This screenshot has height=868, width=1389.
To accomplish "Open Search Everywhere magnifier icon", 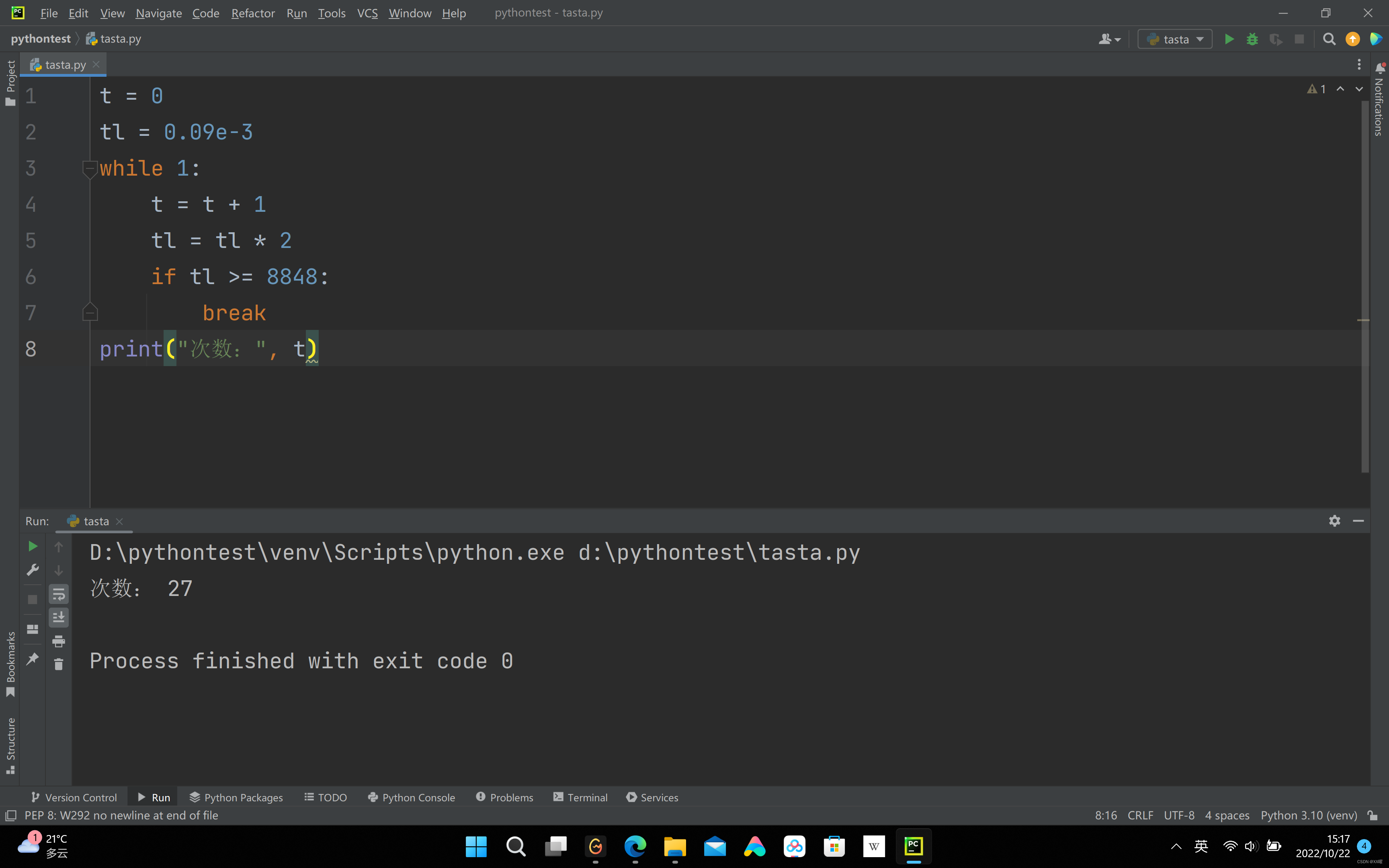I will pyautogui.click(x=1329, y=39).
